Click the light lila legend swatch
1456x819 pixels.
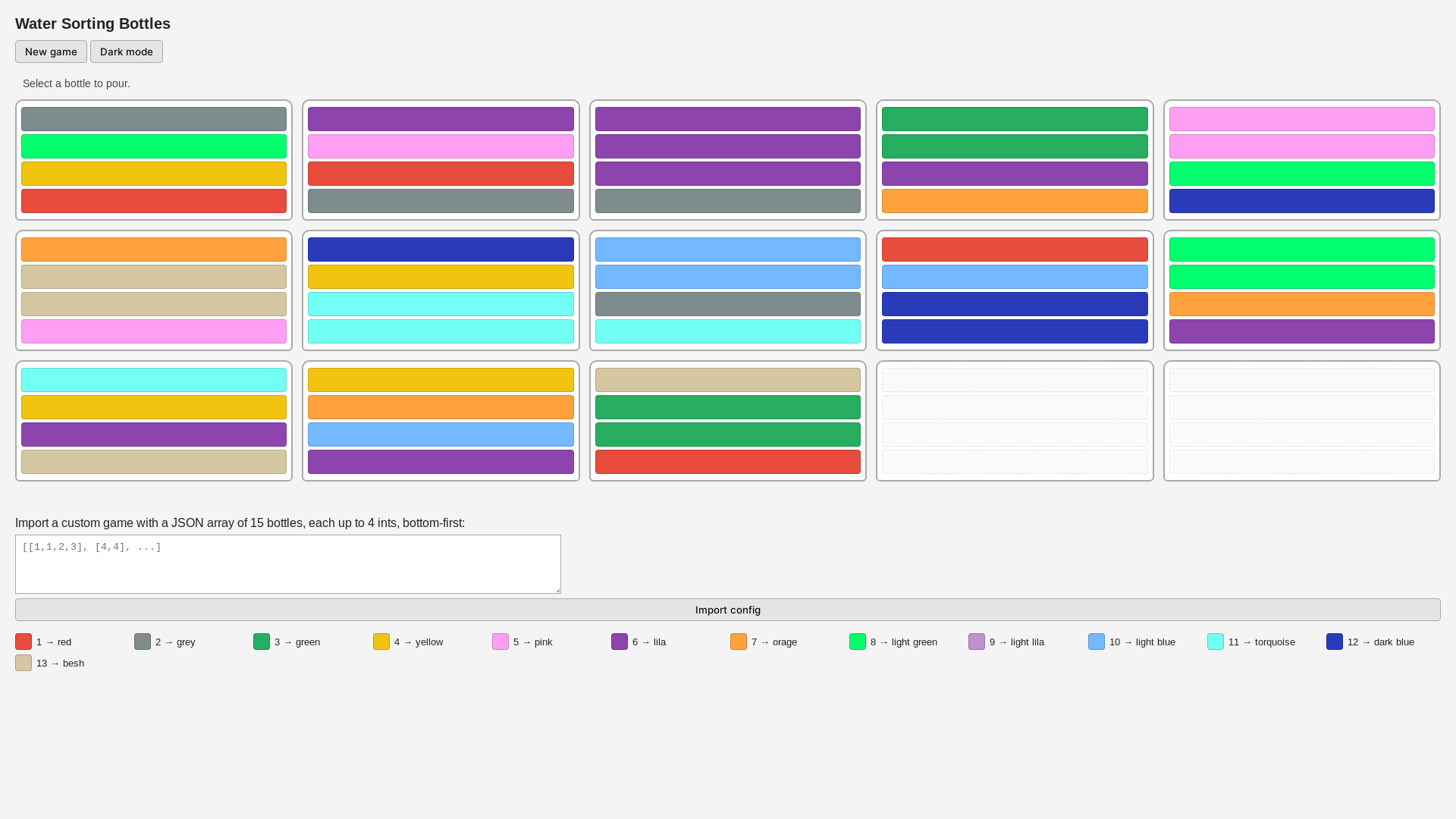[977, 642]
